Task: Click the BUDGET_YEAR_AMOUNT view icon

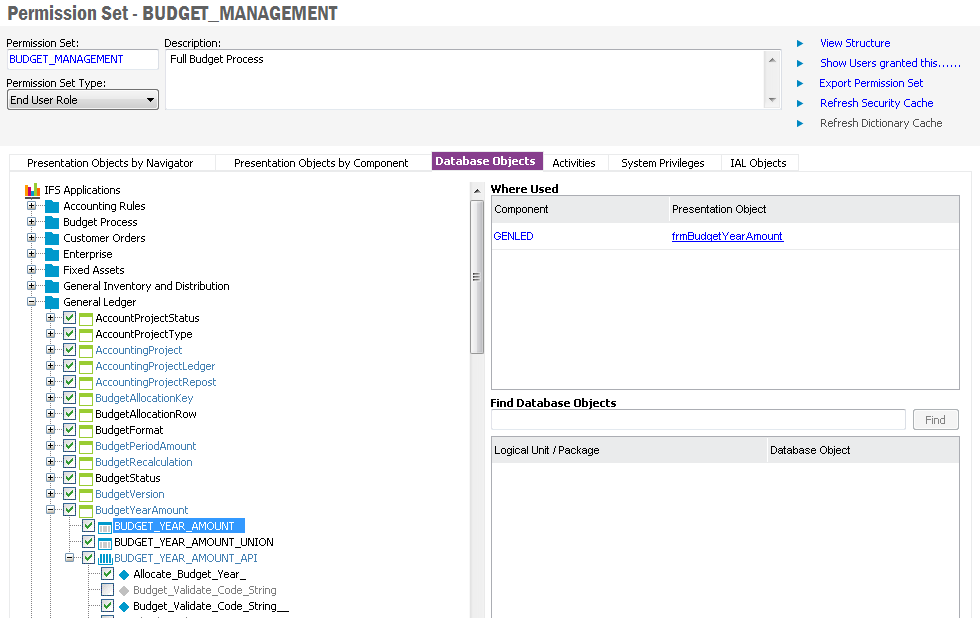Action: pos(104,527)
